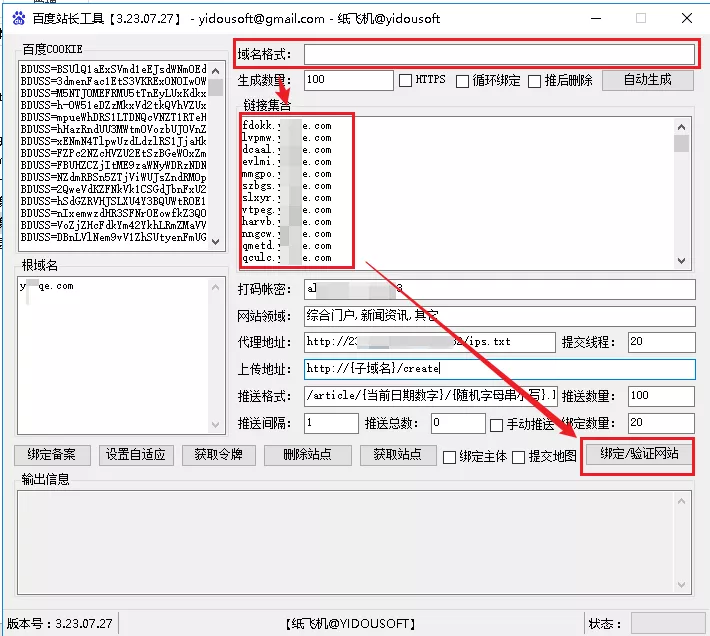Click the 自动生成 button
The height and width of the screenshot is (636, 710).
648,80
